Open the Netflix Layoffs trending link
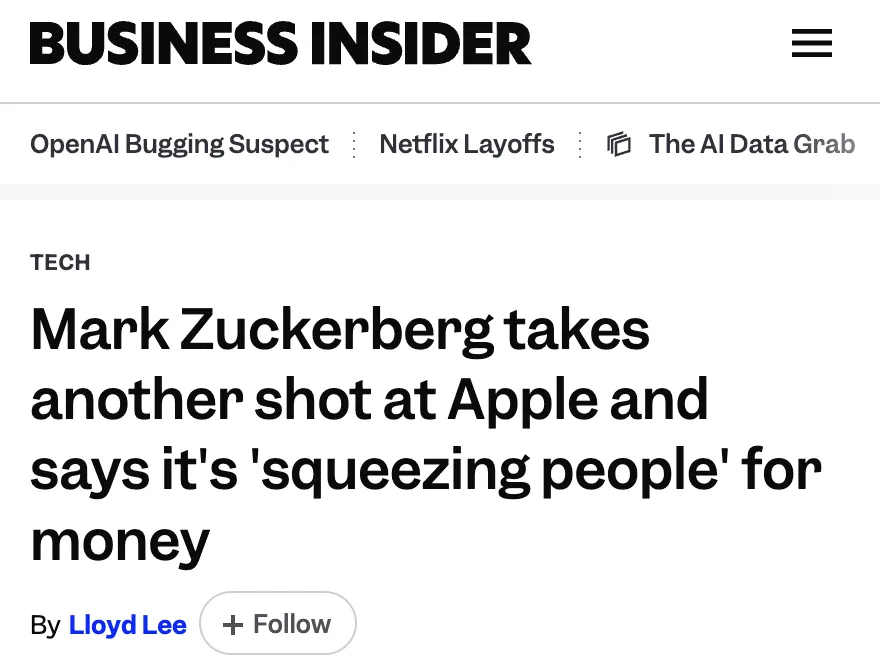This screenshot has height=664, width=880. [x=466, y=144]
